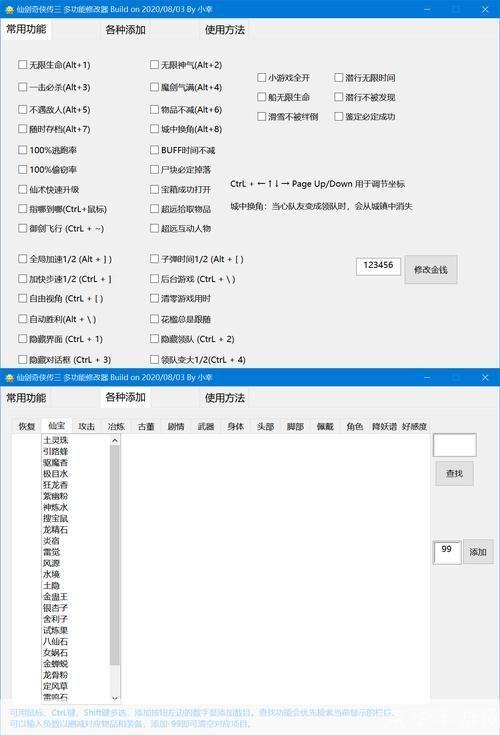
Task: Open 各种添加 tab in the top window
Action: [x=125, y=30]
